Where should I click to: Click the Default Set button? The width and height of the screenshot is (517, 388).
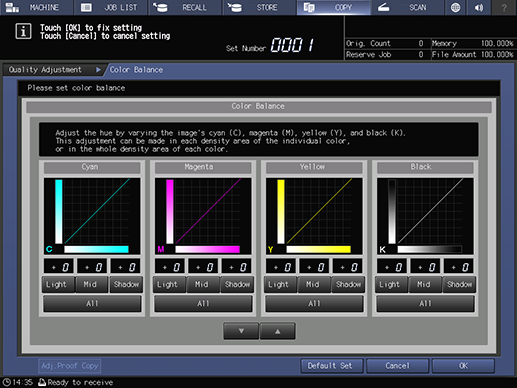(x=331, y=366)
